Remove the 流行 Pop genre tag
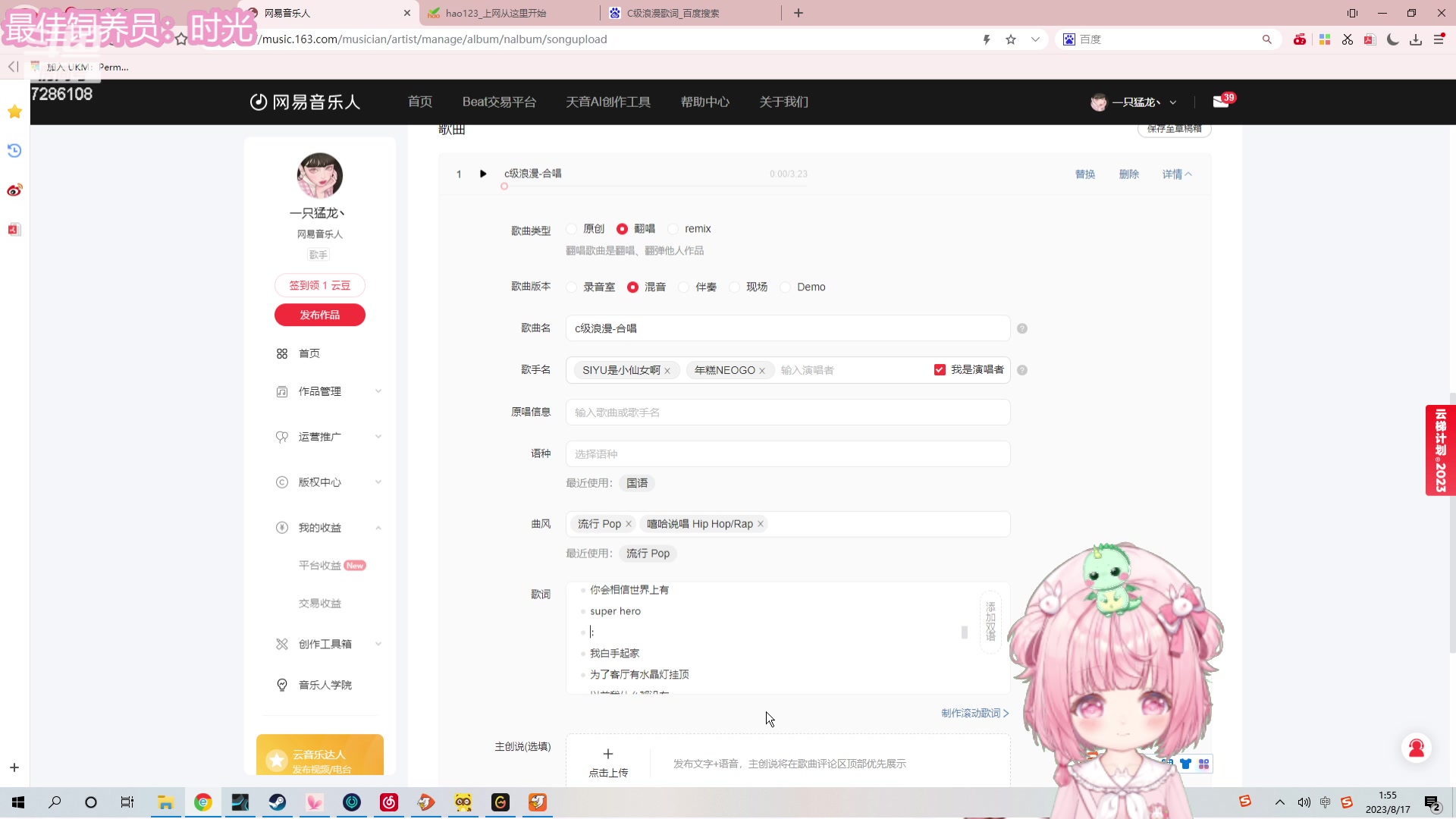Screen dimensions: 1456x819 629,524
